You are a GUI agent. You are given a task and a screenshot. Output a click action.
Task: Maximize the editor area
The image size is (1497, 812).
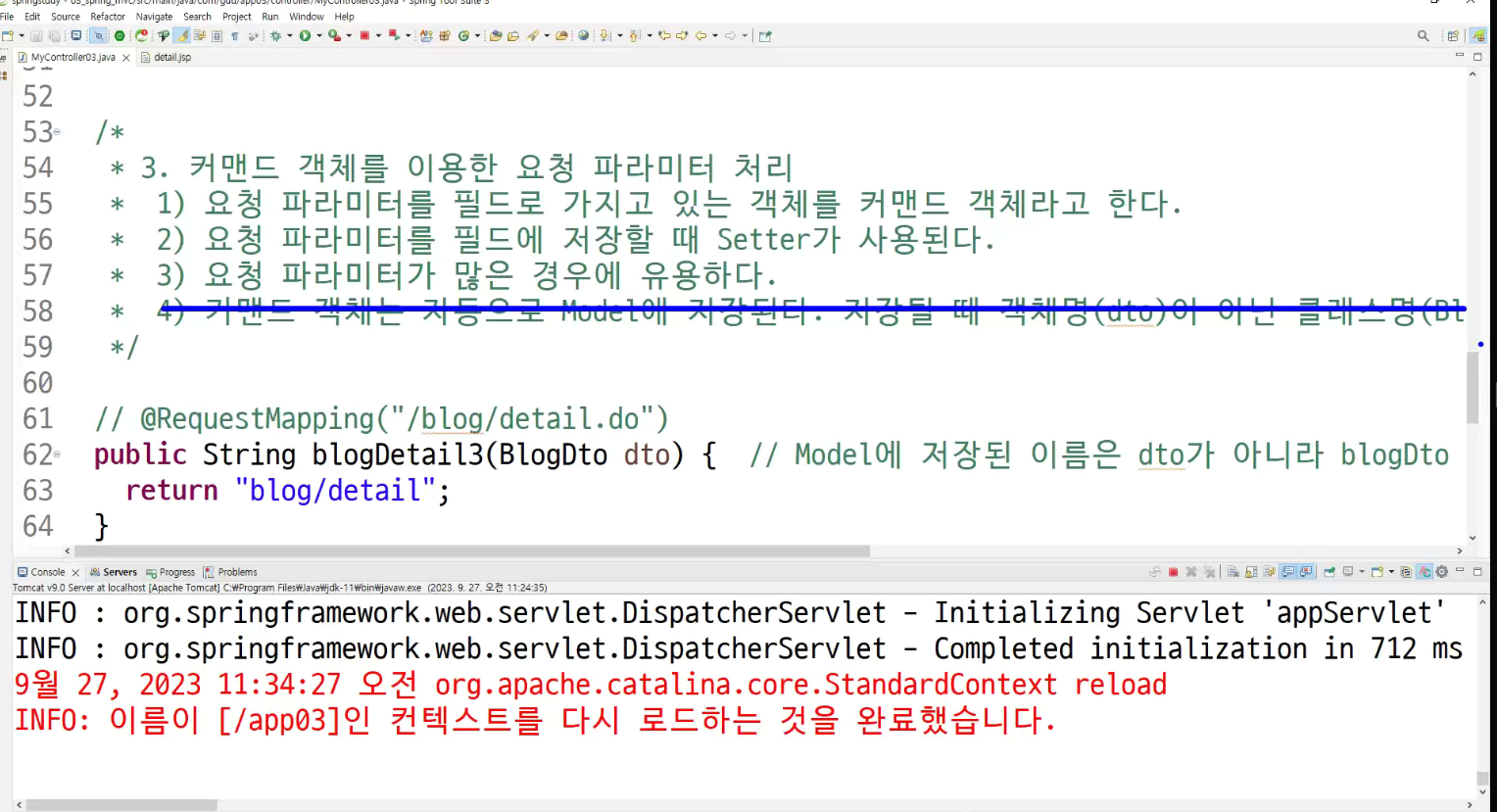click(x=1477, y=57)
